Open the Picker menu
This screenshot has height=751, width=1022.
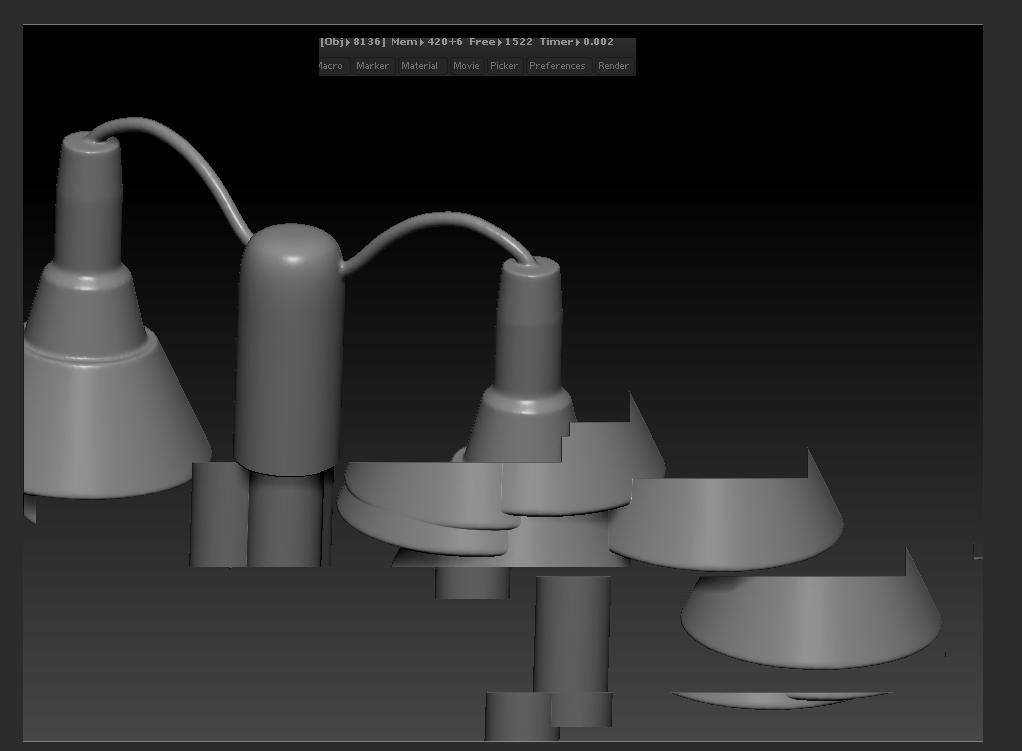[504, 65]
